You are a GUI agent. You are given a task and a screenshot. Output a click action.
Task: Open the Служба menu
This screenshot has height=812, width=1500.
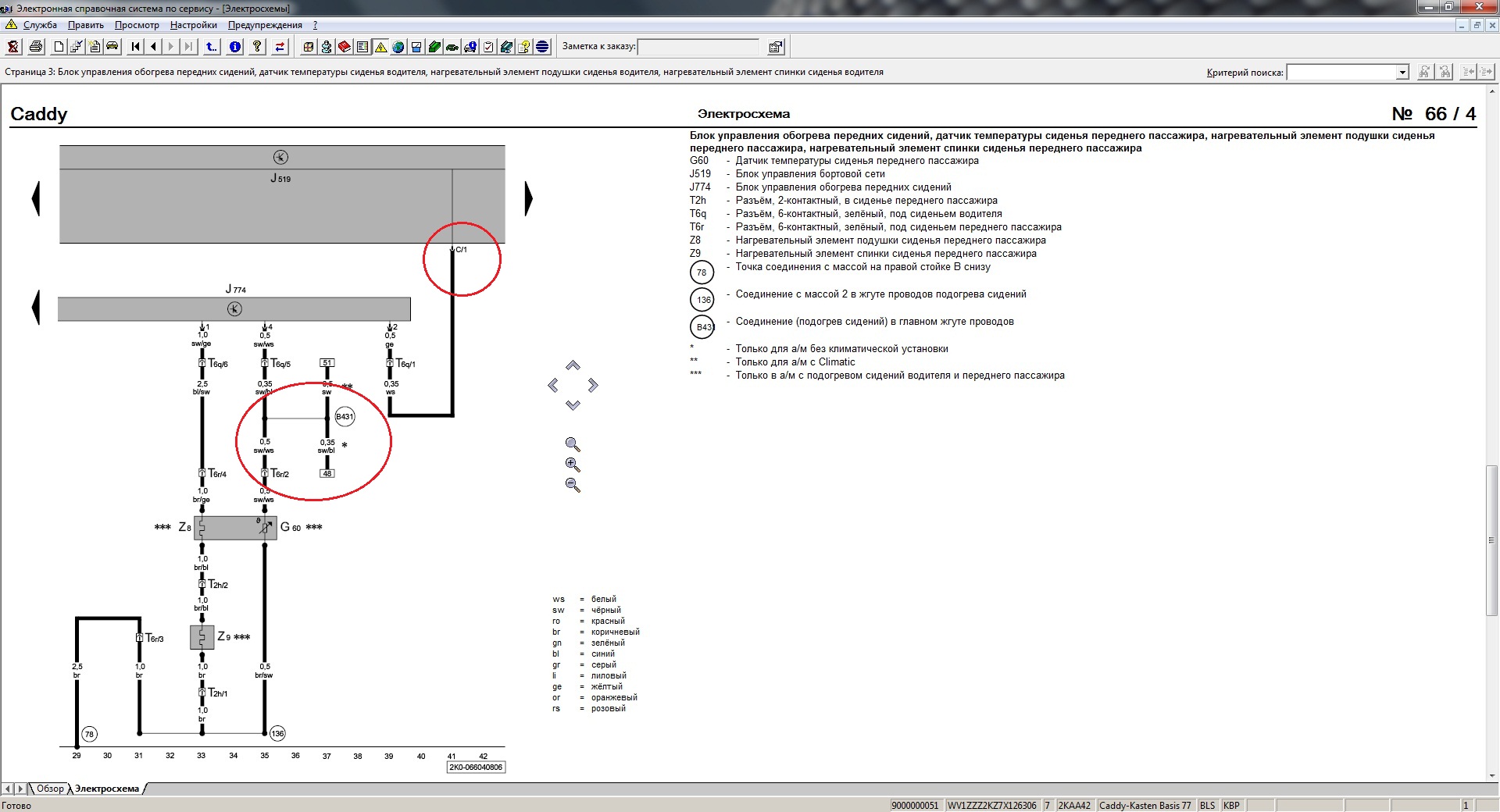[x=40, y=25]
